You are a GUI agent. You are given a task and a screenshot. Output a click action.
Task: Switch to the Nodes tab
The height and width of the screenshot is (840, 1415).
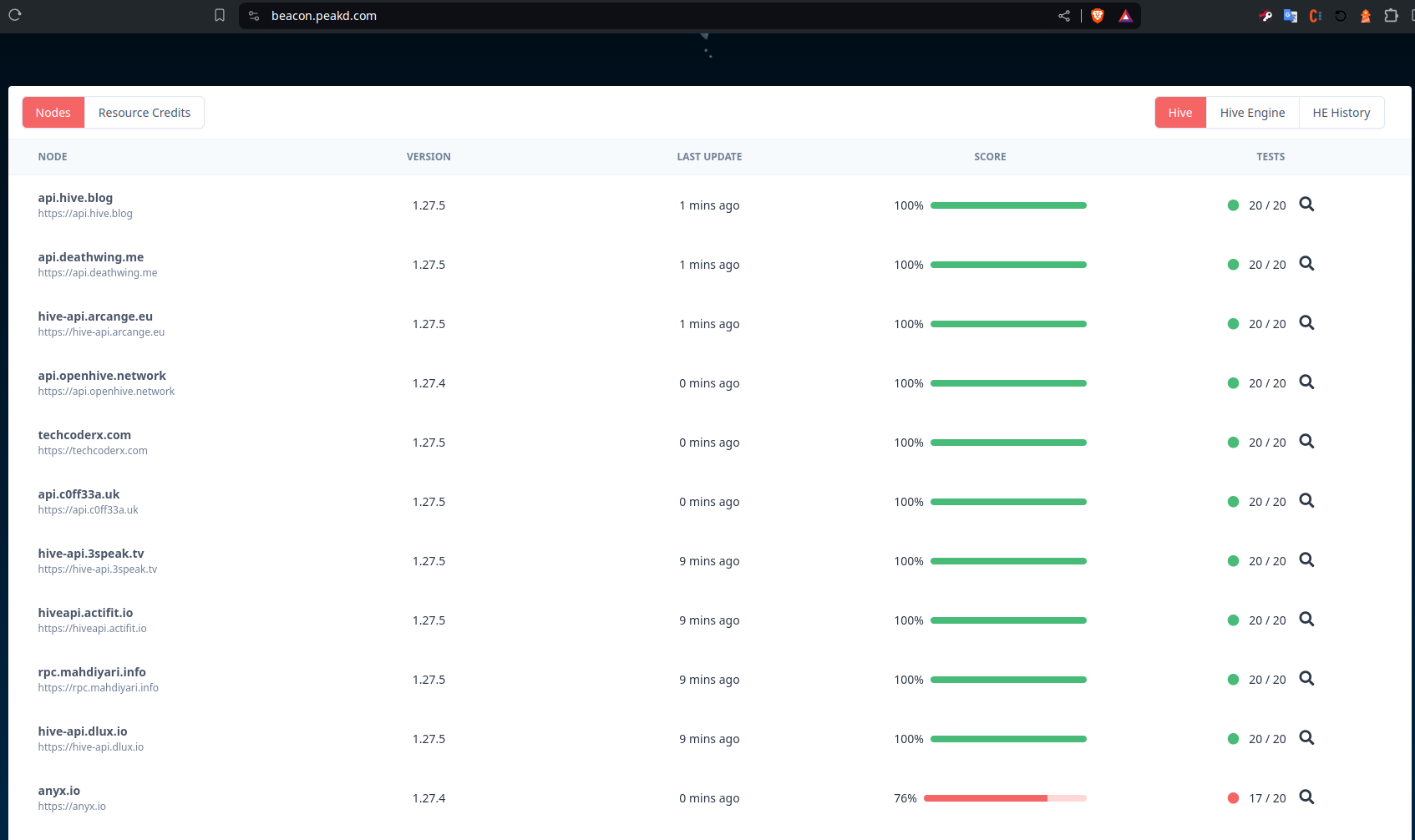point(53,113)
